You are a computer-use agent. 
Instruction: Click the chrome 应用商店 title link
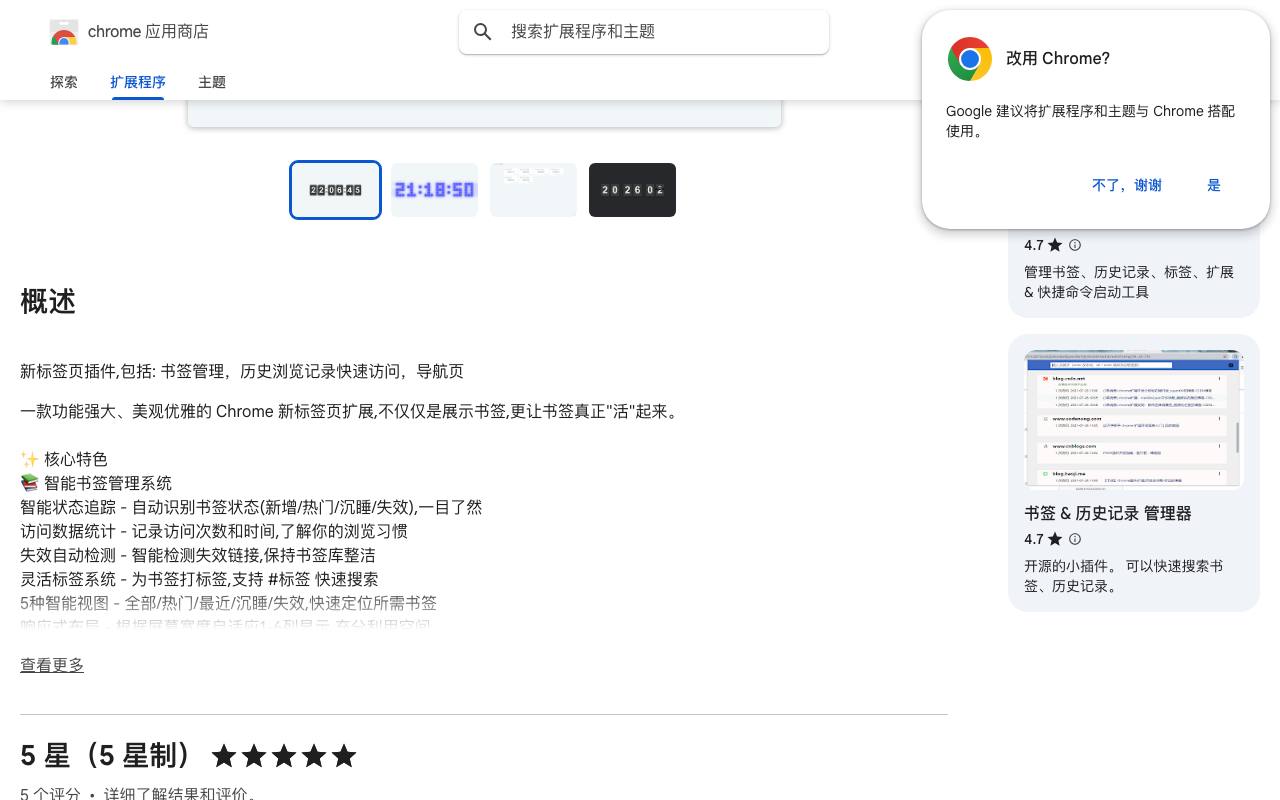click(x=148, y=32)
